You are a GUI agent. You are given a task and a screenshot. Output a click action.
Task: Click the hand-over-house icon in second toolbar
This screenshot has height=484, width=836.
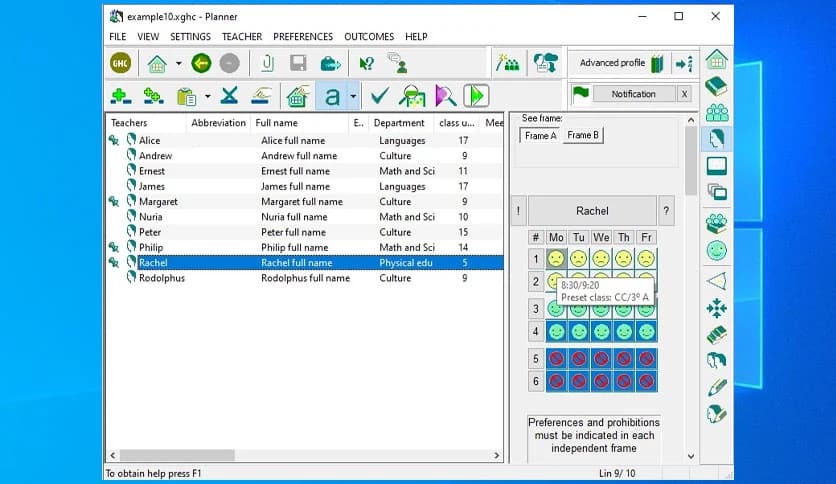pyautogui.click(x=298, y=96)
